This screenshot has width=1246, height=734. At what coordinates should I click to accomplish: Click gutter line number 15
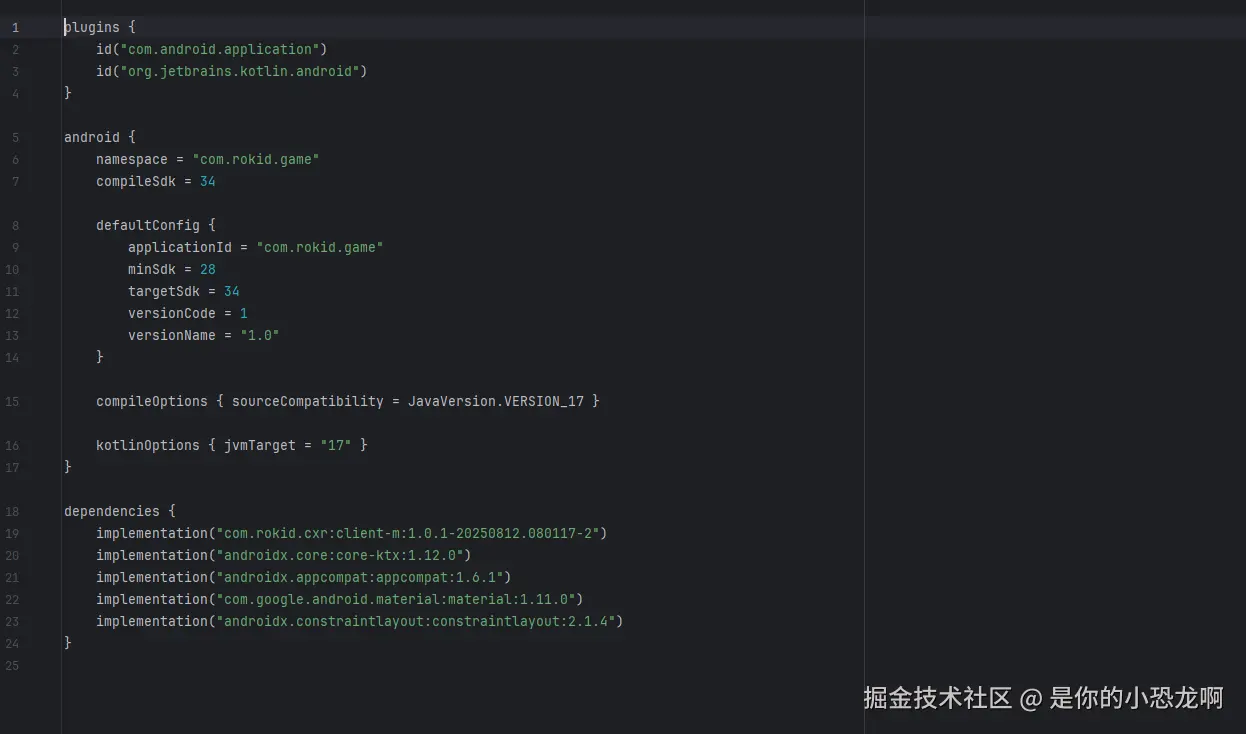(12, 401)
